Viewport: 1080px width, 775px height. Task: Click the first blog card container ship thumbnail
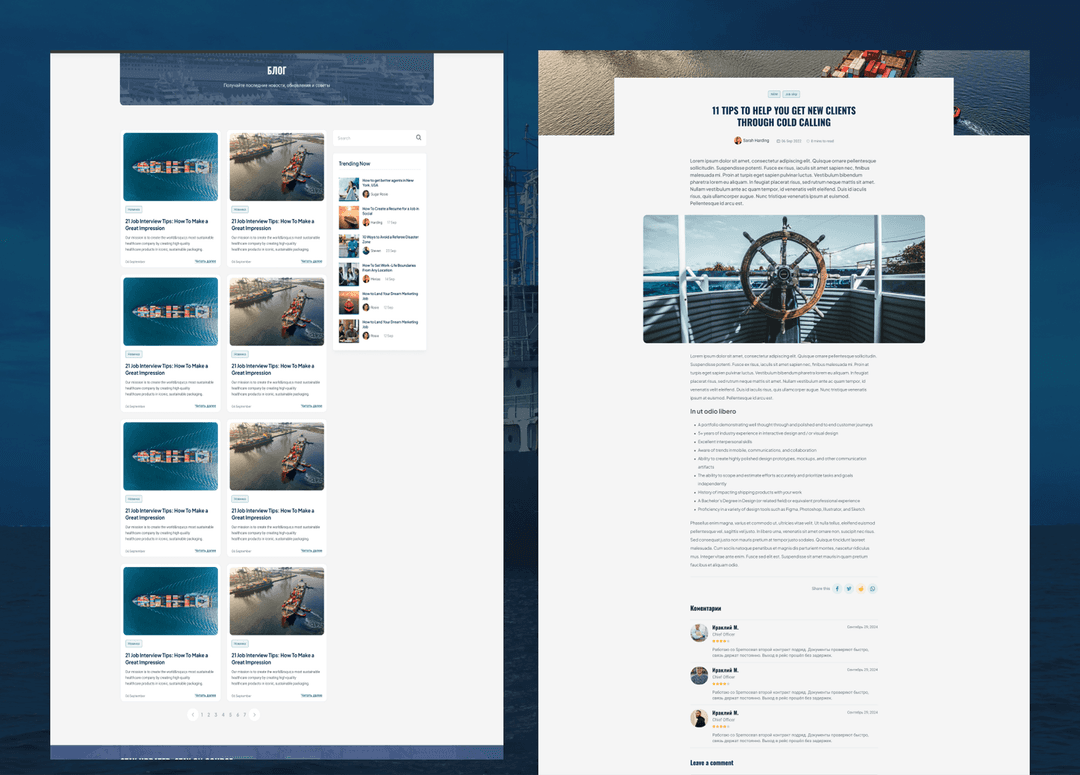click(x=171, y=167)
